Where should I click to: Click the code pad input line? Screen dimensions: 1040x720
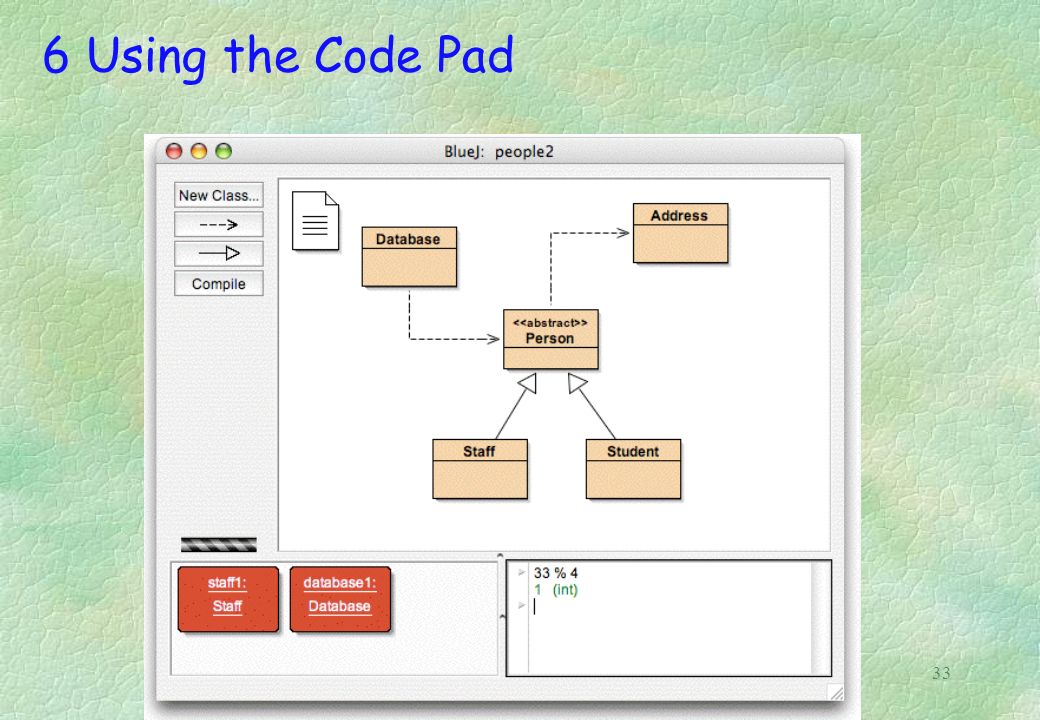[x=670, y=606]
